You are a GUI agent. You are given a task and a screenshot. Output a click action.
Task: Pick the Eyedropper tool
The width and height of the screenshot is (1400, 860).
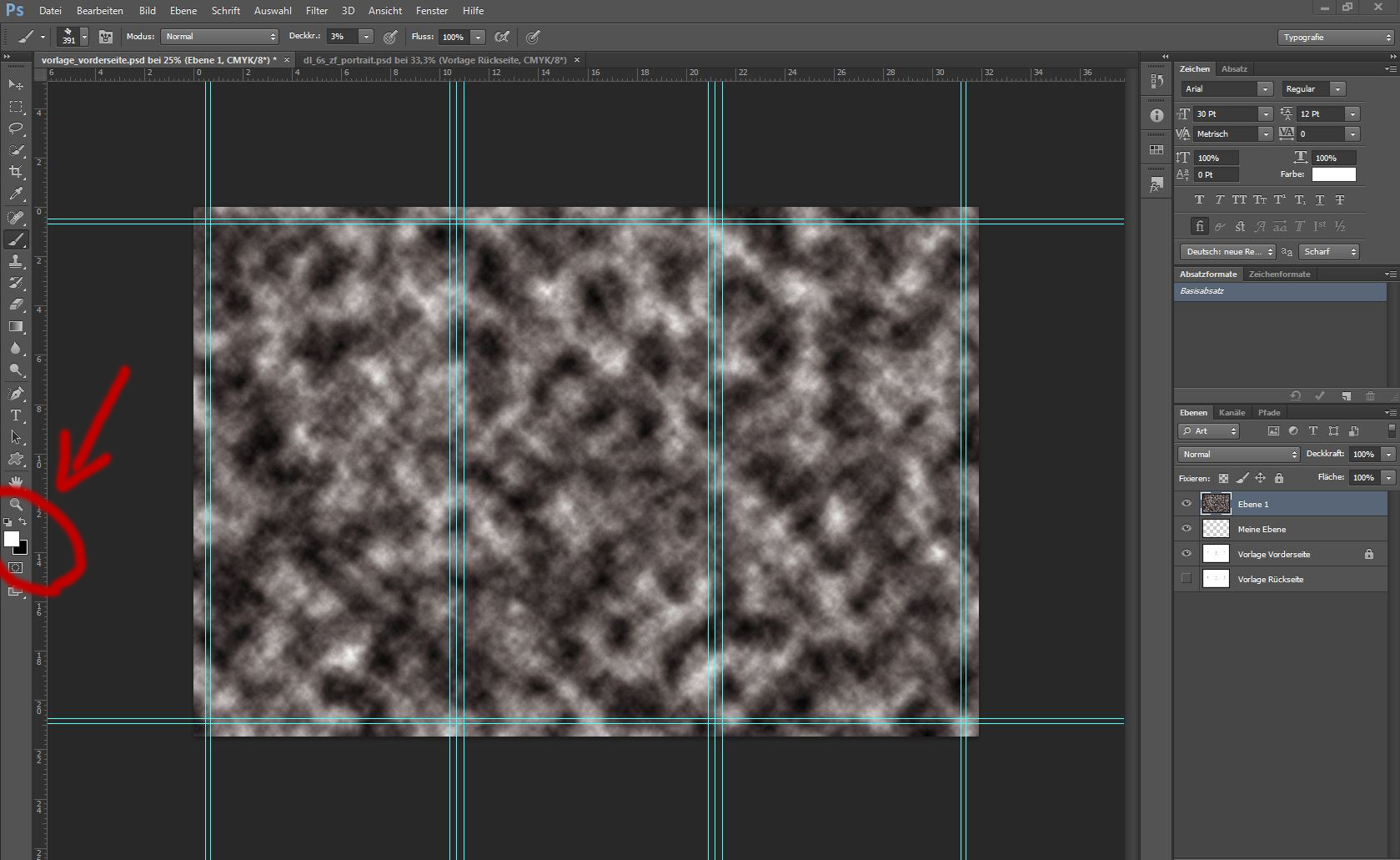point(16,194)
